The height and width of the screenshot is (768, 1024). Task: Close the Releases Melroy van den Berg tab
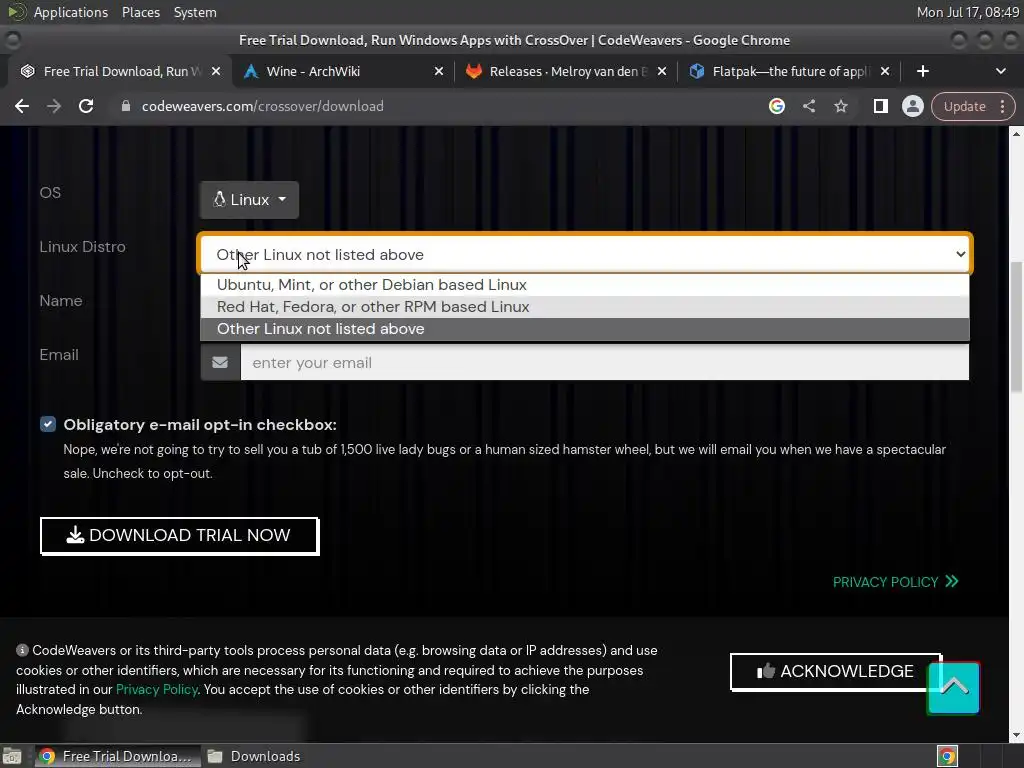click(x=662, y=71)
